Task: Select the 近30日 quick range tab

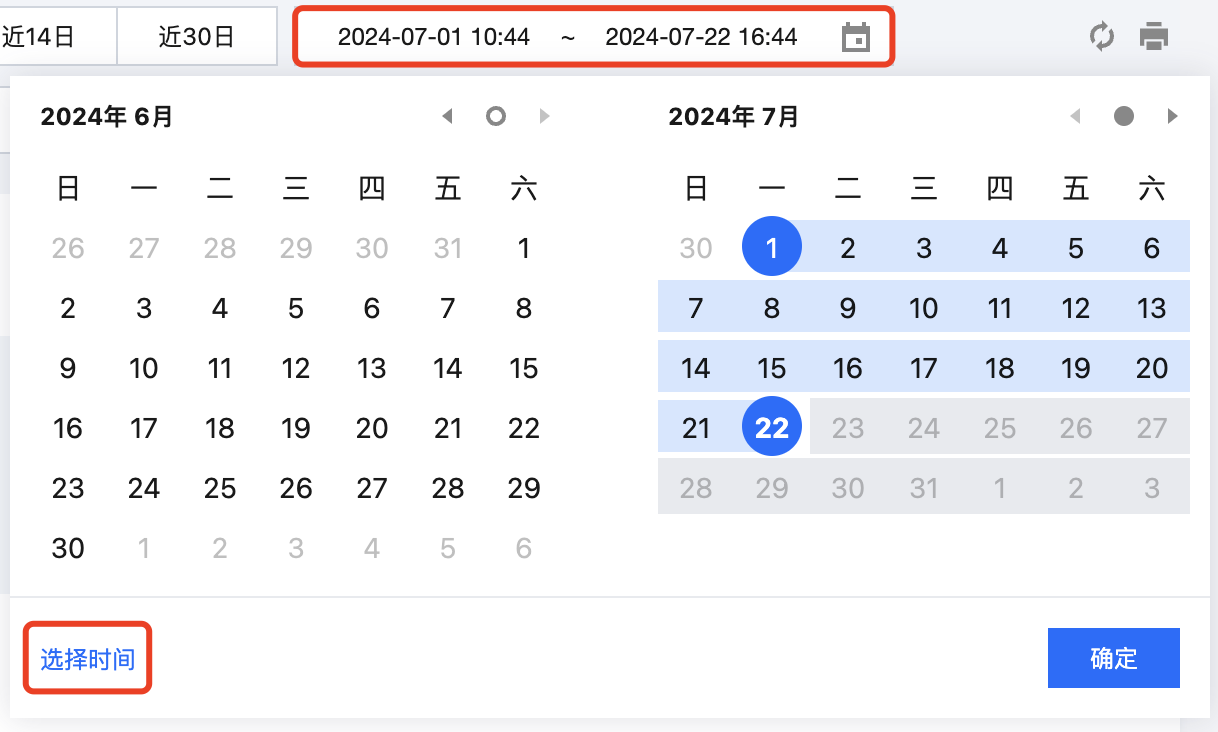Action: (196, 38)
